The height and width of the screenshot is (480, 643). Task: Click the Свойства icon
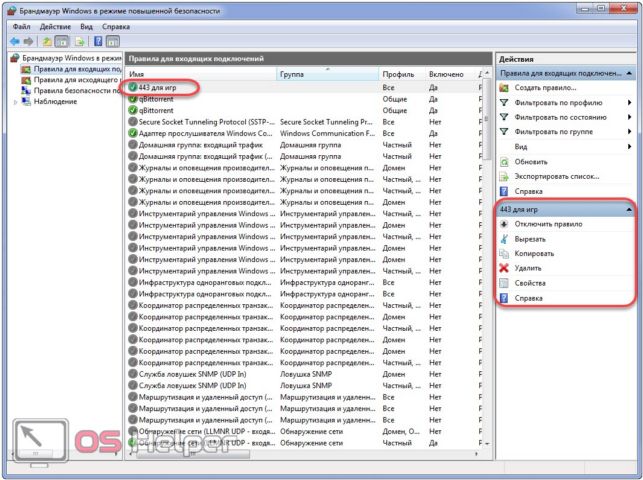pos(504,283)
